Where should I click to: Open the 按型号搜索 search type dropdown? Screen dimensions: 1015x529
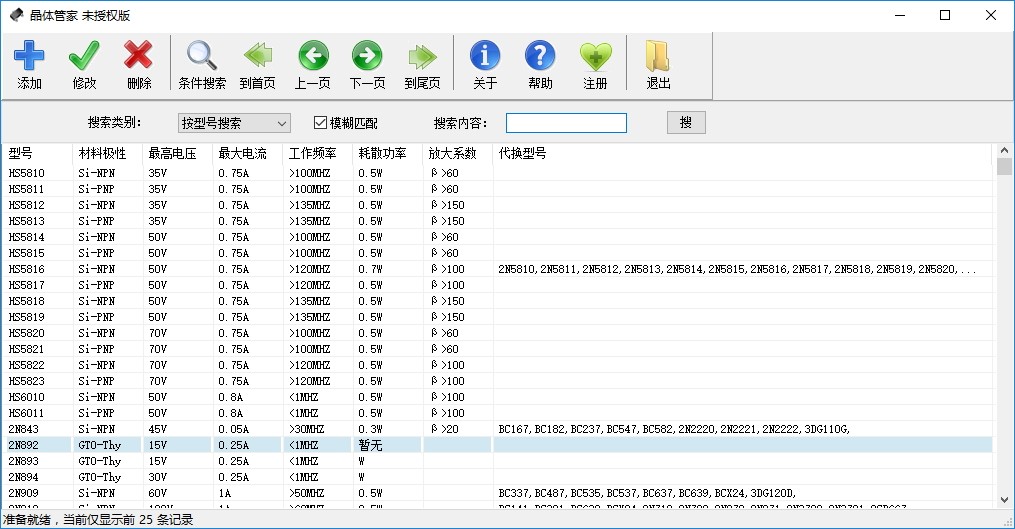(234, 123)
